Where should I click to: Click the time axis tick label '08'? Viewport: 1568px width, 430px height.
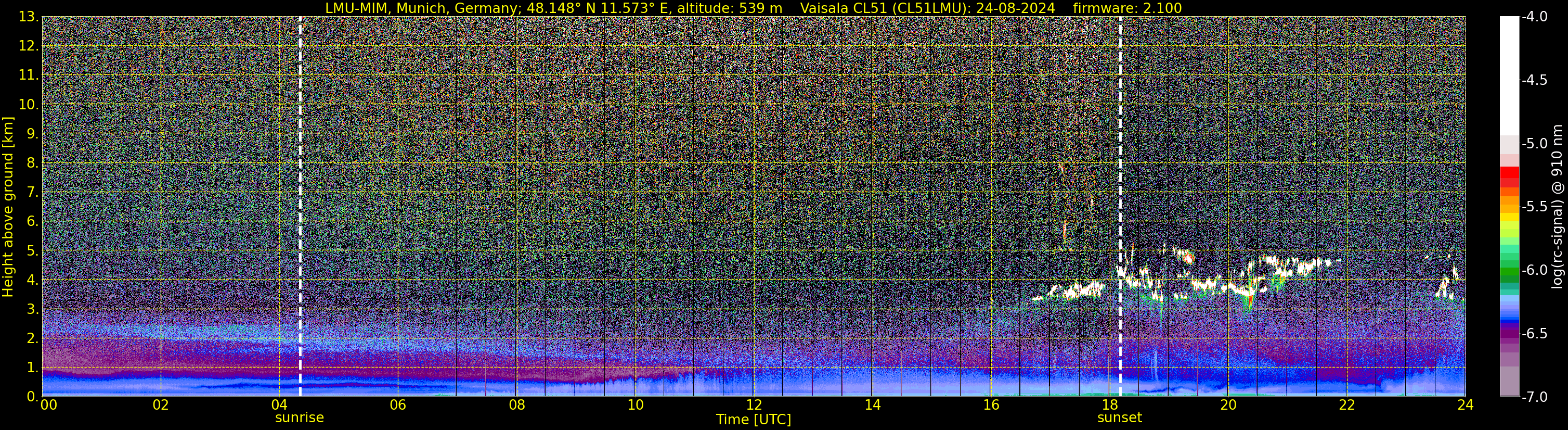(x=516, y=405)
